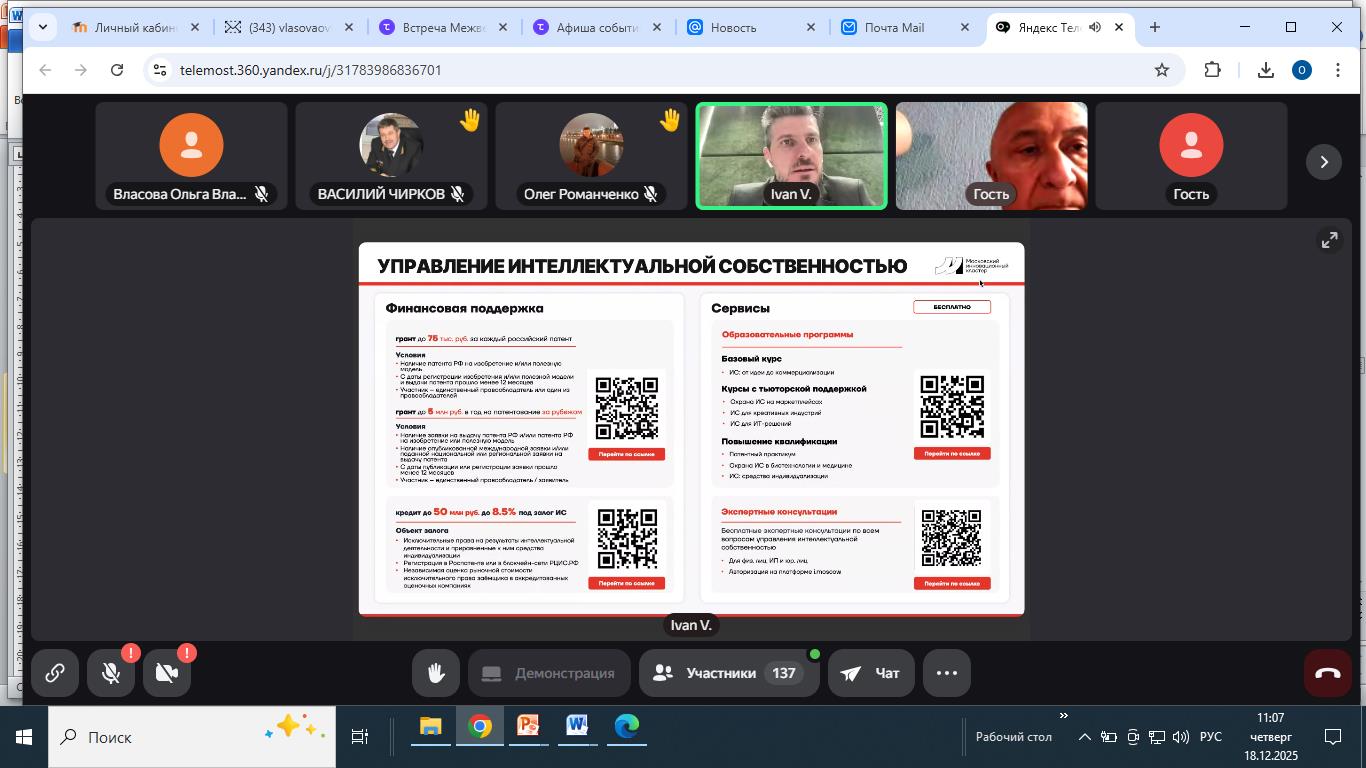Open the three-dot more options menu
Viewport: 1366px width, 768px height.
[x=946, y=673]
